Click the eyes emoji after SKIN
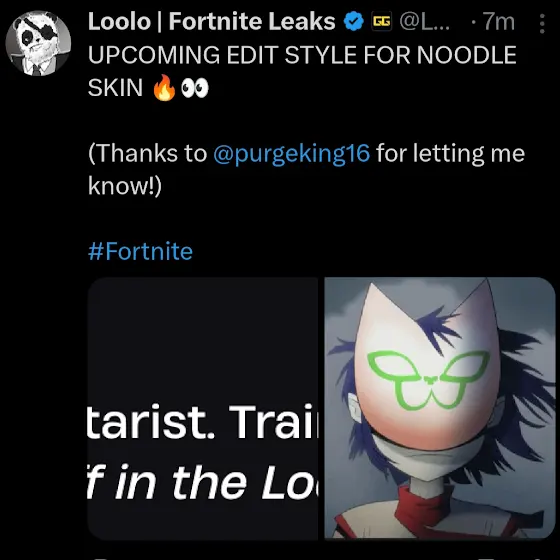 pyautogui.click(x=195, y=88)
